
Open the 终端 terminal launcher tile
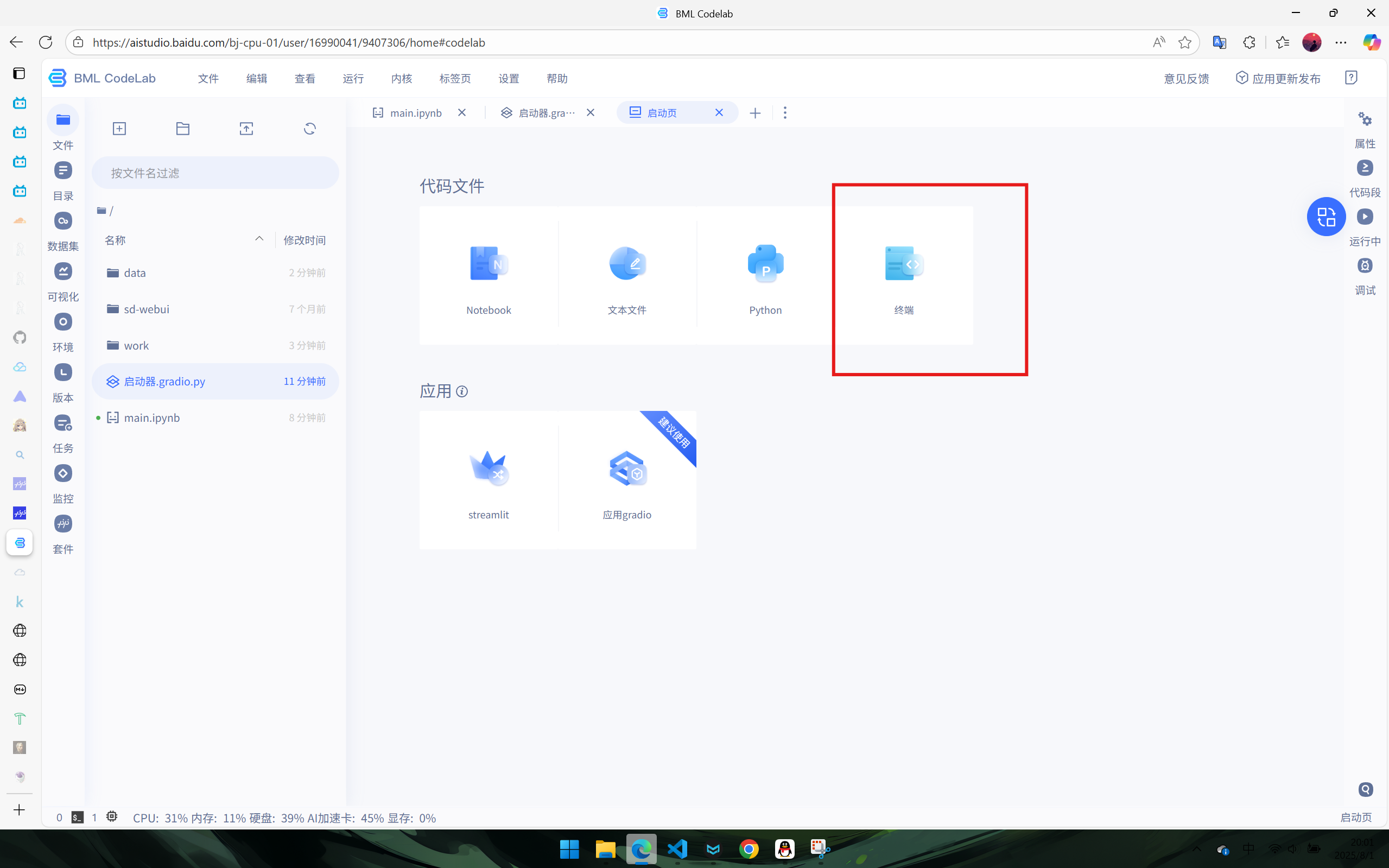coord(903,276)
